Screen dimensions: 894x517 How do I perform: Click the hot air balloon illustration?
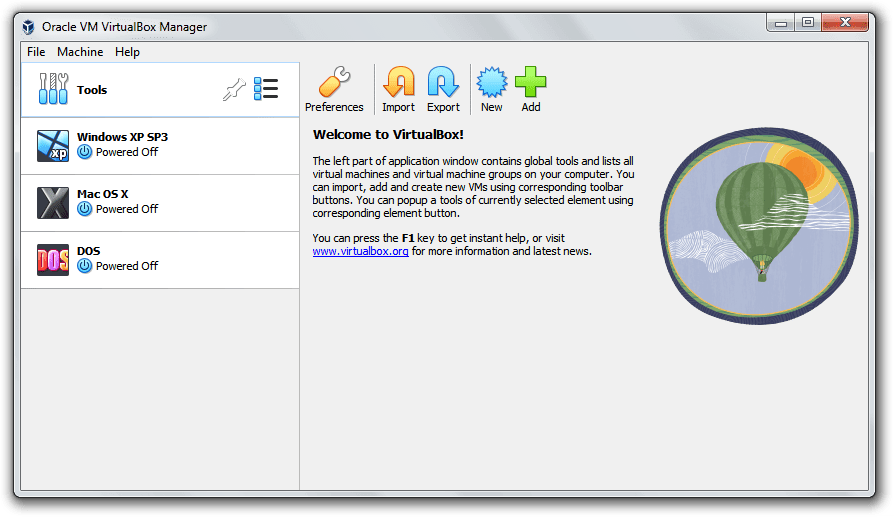759,226
